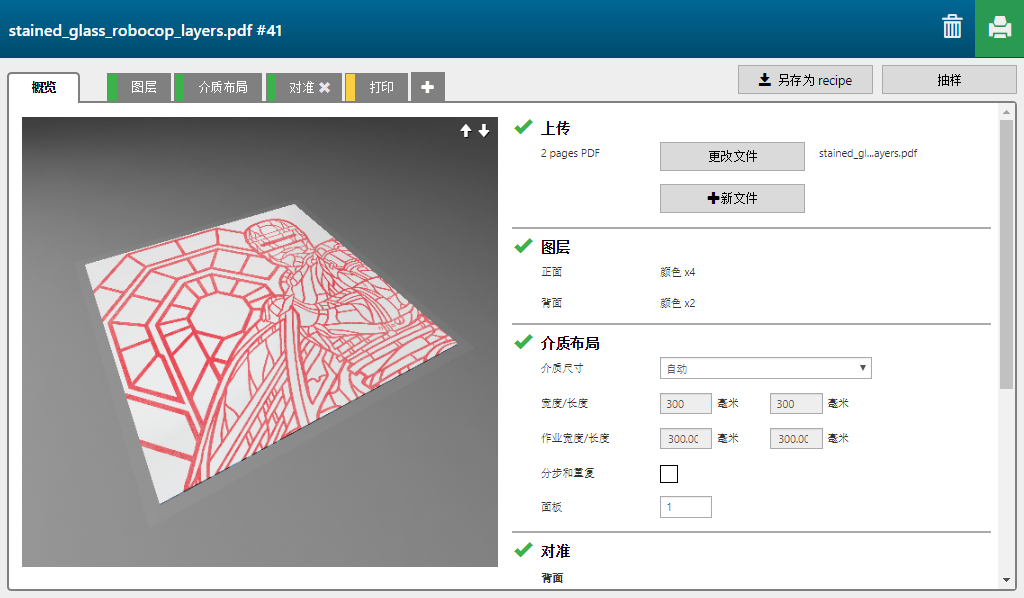The width and height of the screenshot is (1024, 598).
Task: Close the 对准 tab with its X
Action: [x=325, y=87]
